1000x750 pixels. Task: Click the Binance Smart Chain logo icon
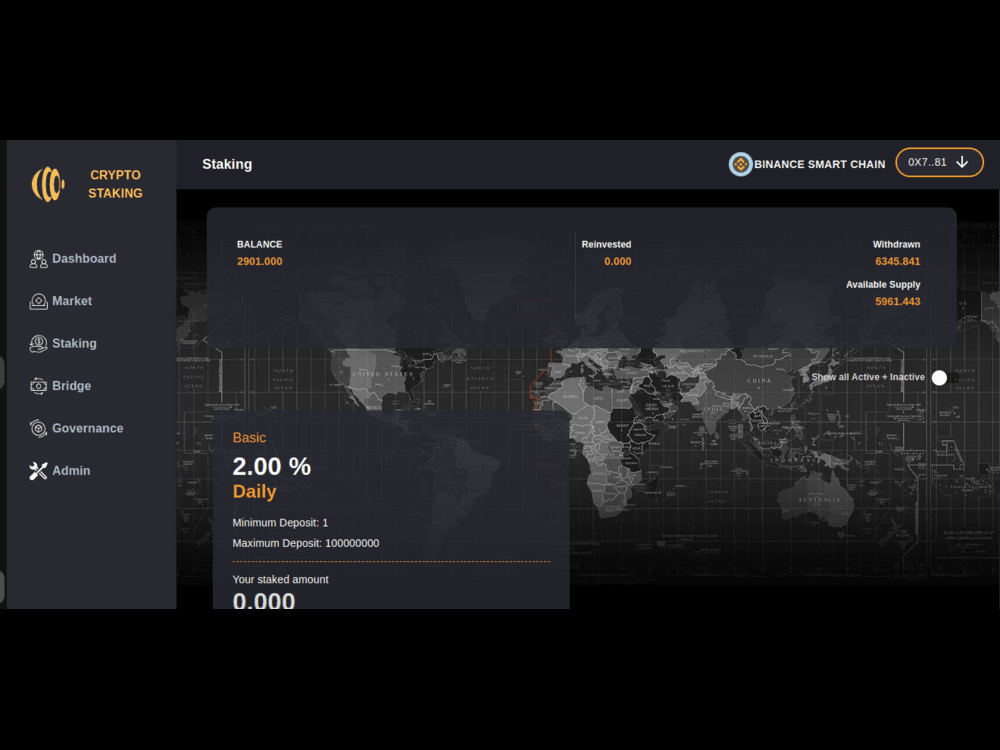click(740, 165)
